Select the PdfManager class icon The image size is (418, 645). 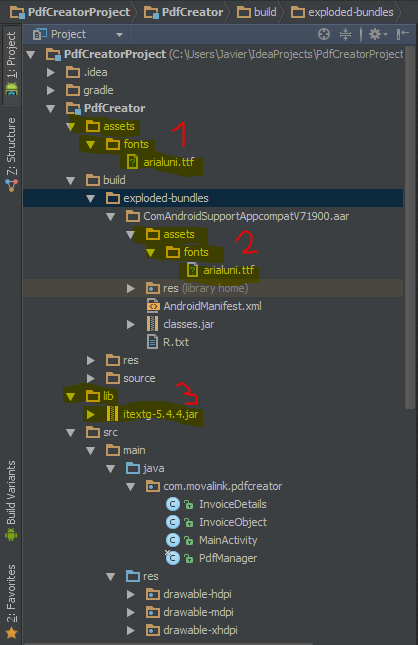point(173,558)
